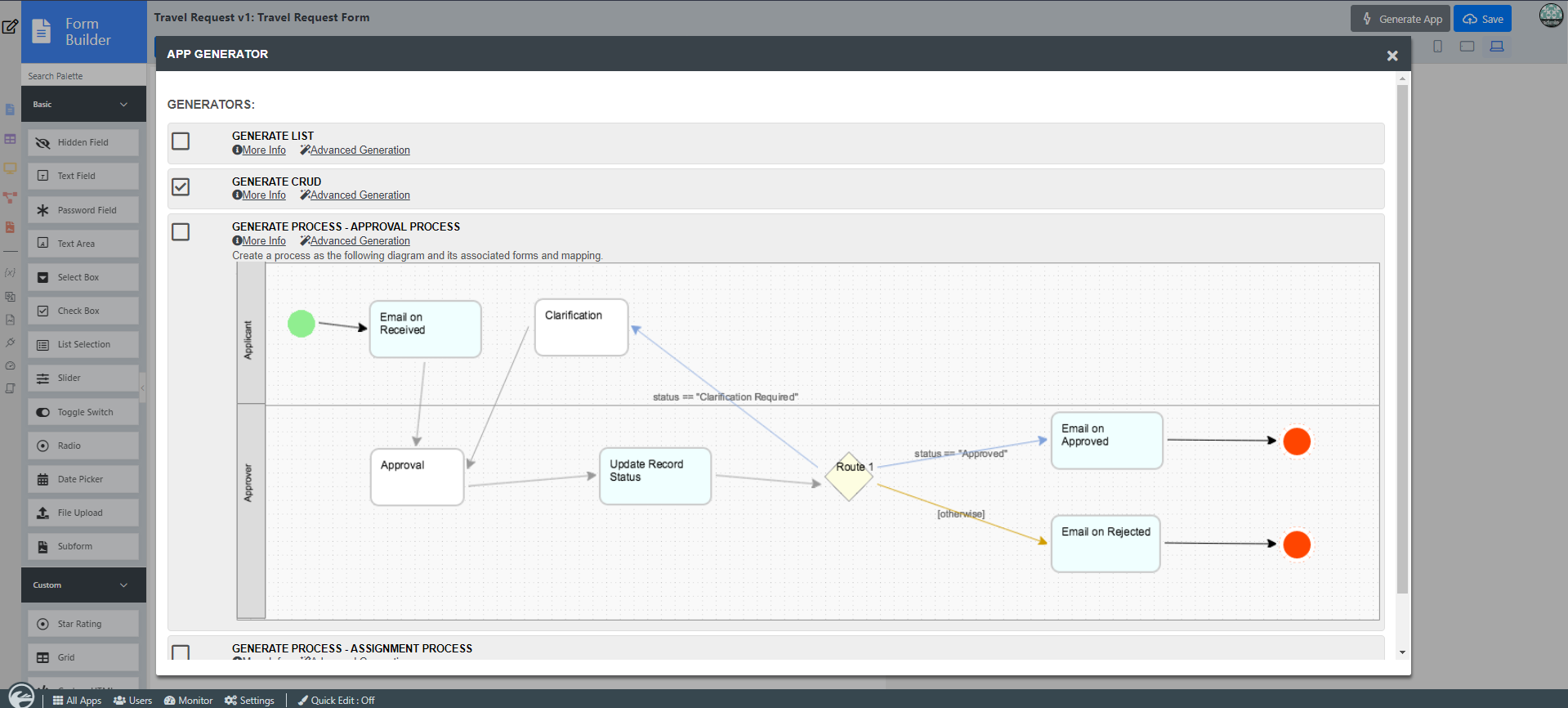
Task: Open Advanced Generation for Generate CRUD
Action: 360,195
